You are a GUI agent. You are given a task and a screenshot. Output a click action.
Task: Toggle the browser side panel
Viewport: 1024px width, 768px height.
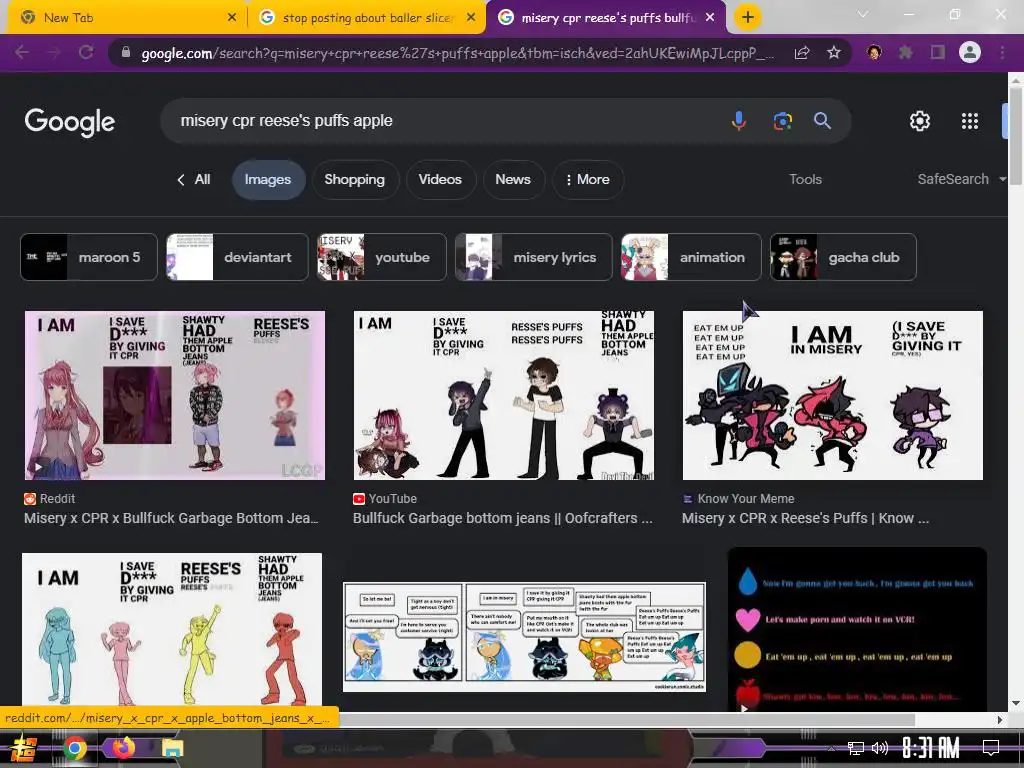938,52
